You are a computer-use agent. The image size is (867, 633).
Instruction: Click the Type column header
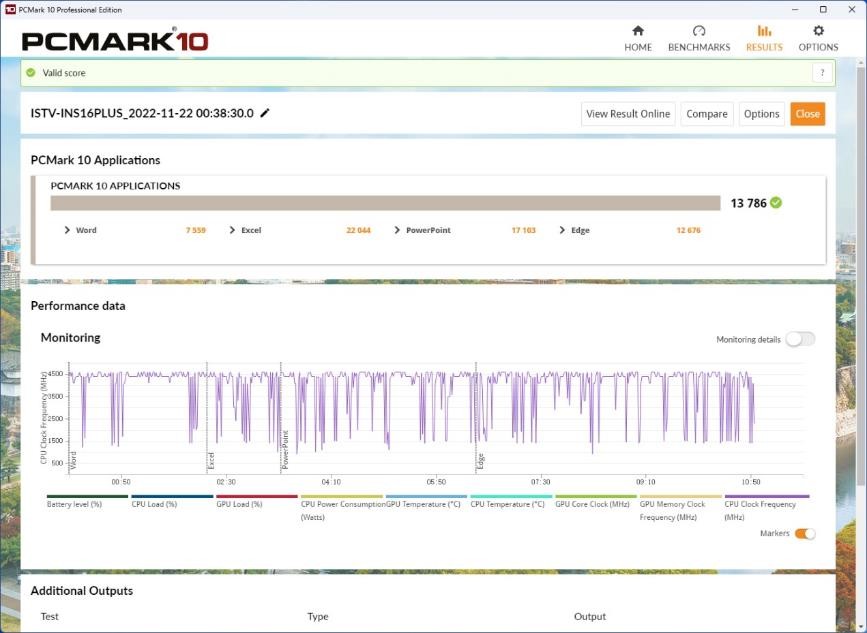click(x=318, y=616)
